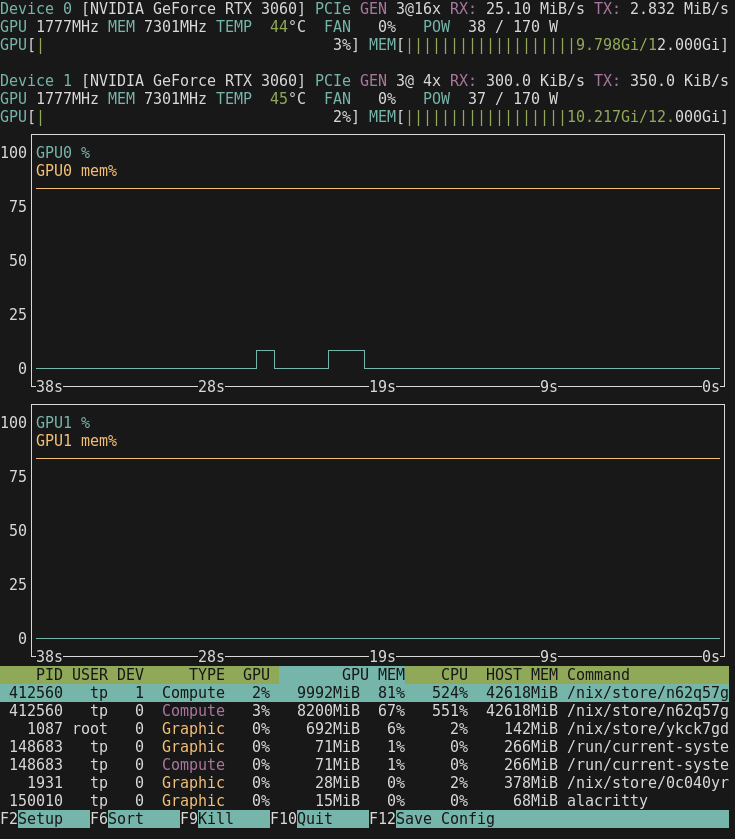
Task: Open Setup with the F2 button
Action: click(40, 819)
